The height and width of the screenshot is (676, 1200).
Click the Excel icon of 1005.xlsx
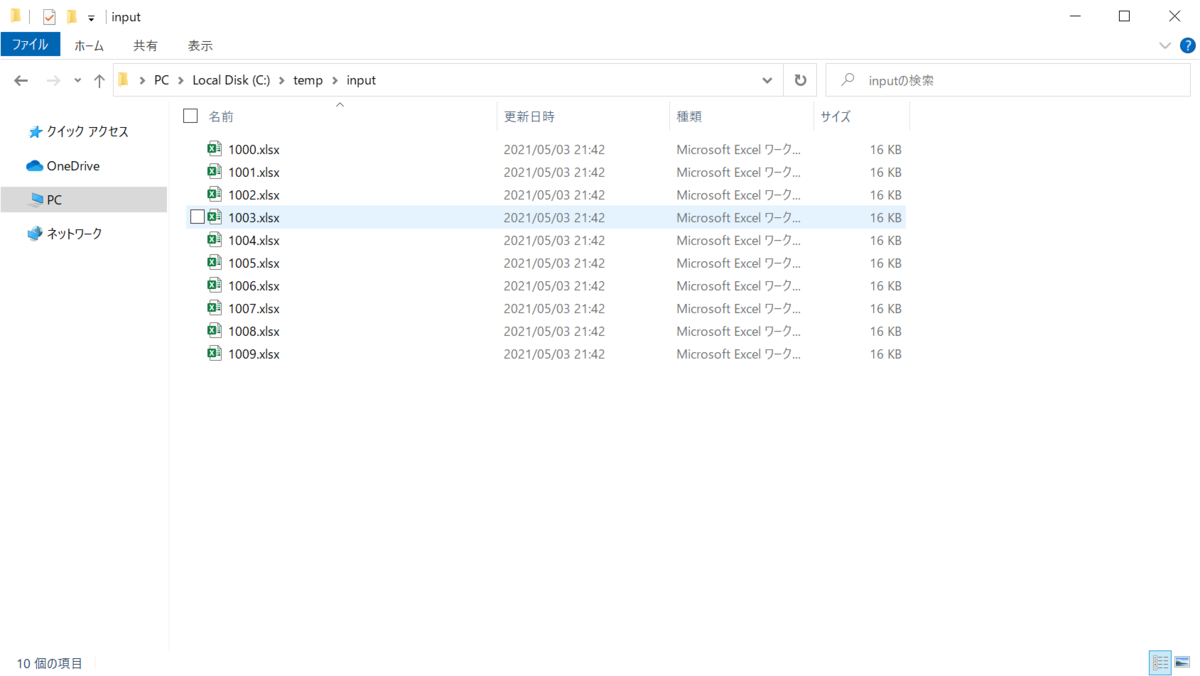(x=214, y=263)
